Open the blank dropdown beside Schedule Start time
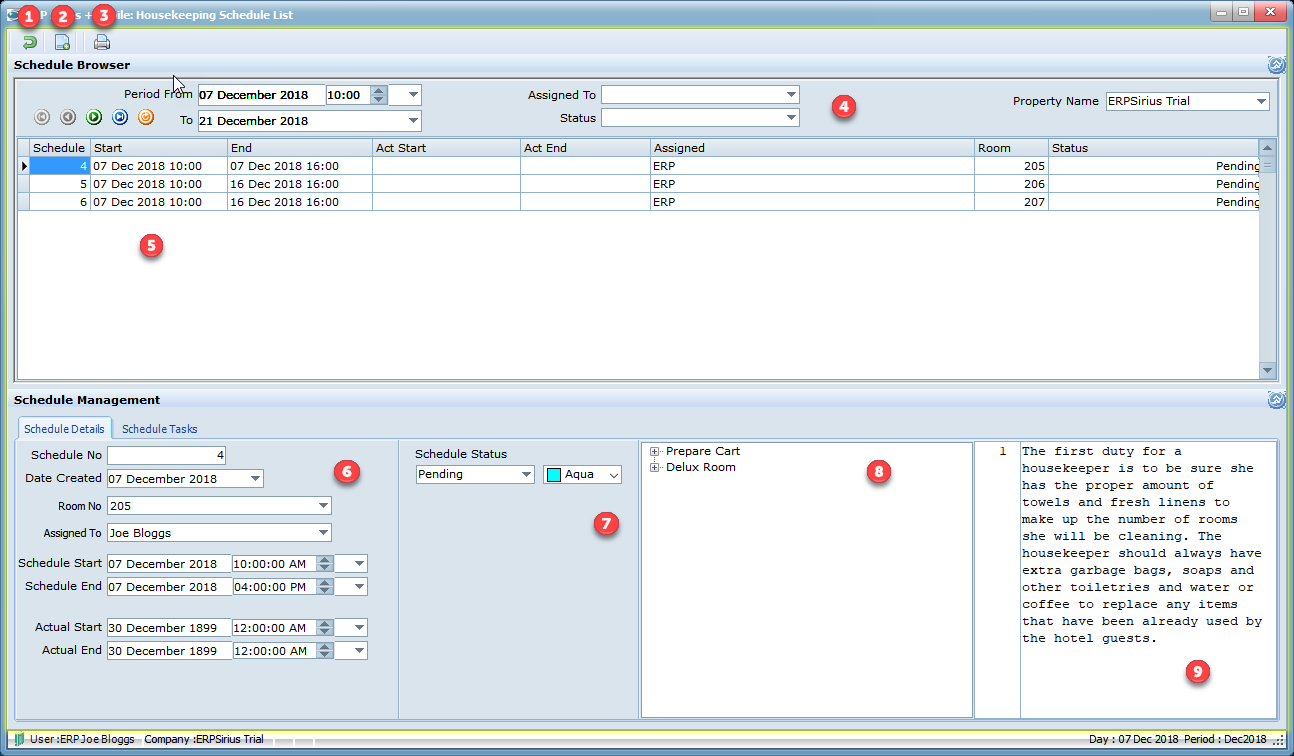Viewport: 1294px width, 756px height. tap(351, 563)
